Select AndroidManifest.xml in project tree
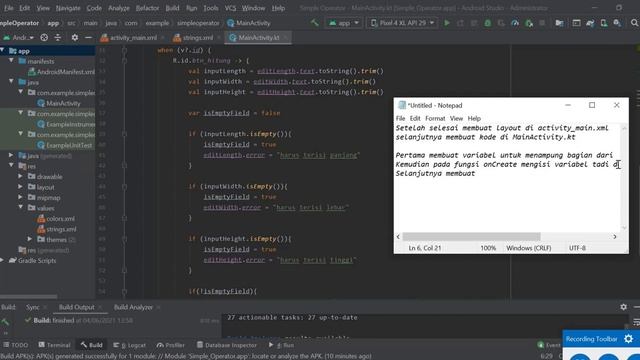 pyautogui.click(x=61, y=71)
